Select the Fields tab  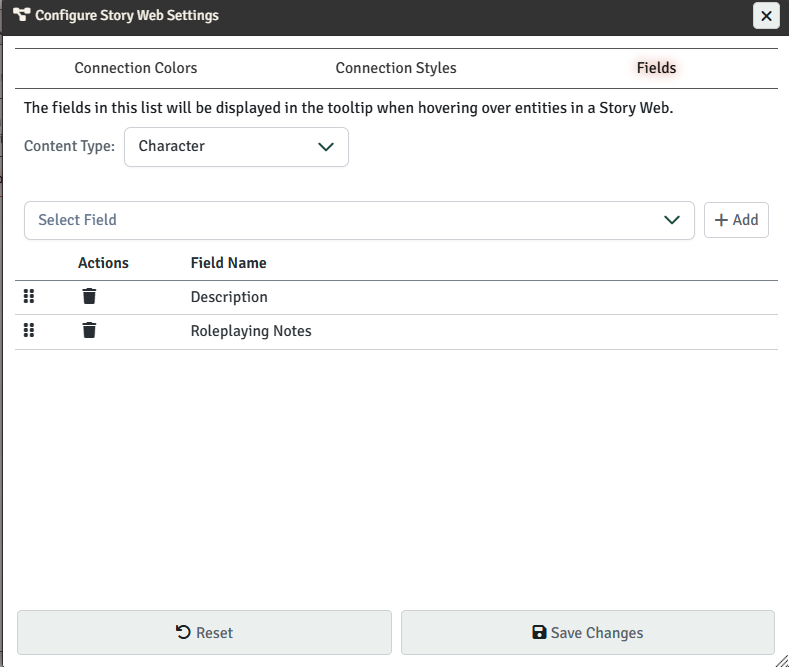point(656,68)
